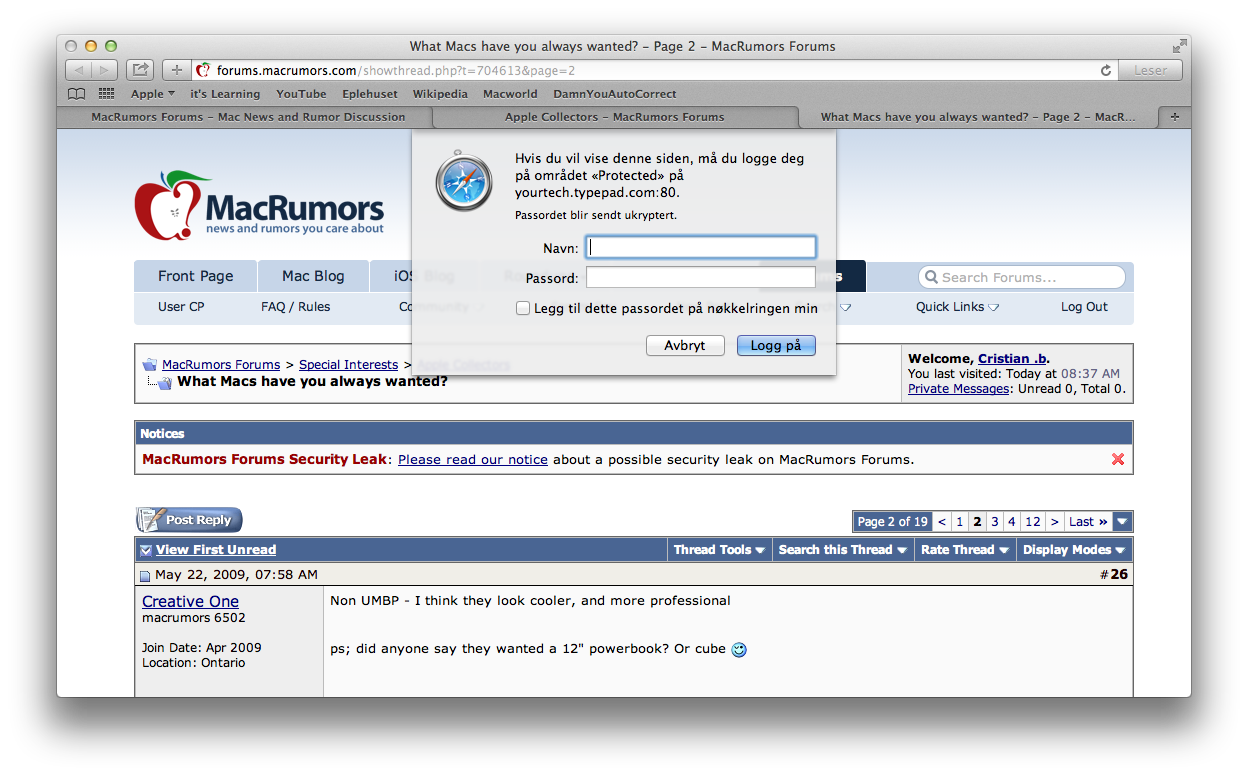Click the Safari compass icon in dialog

point(464,180)
